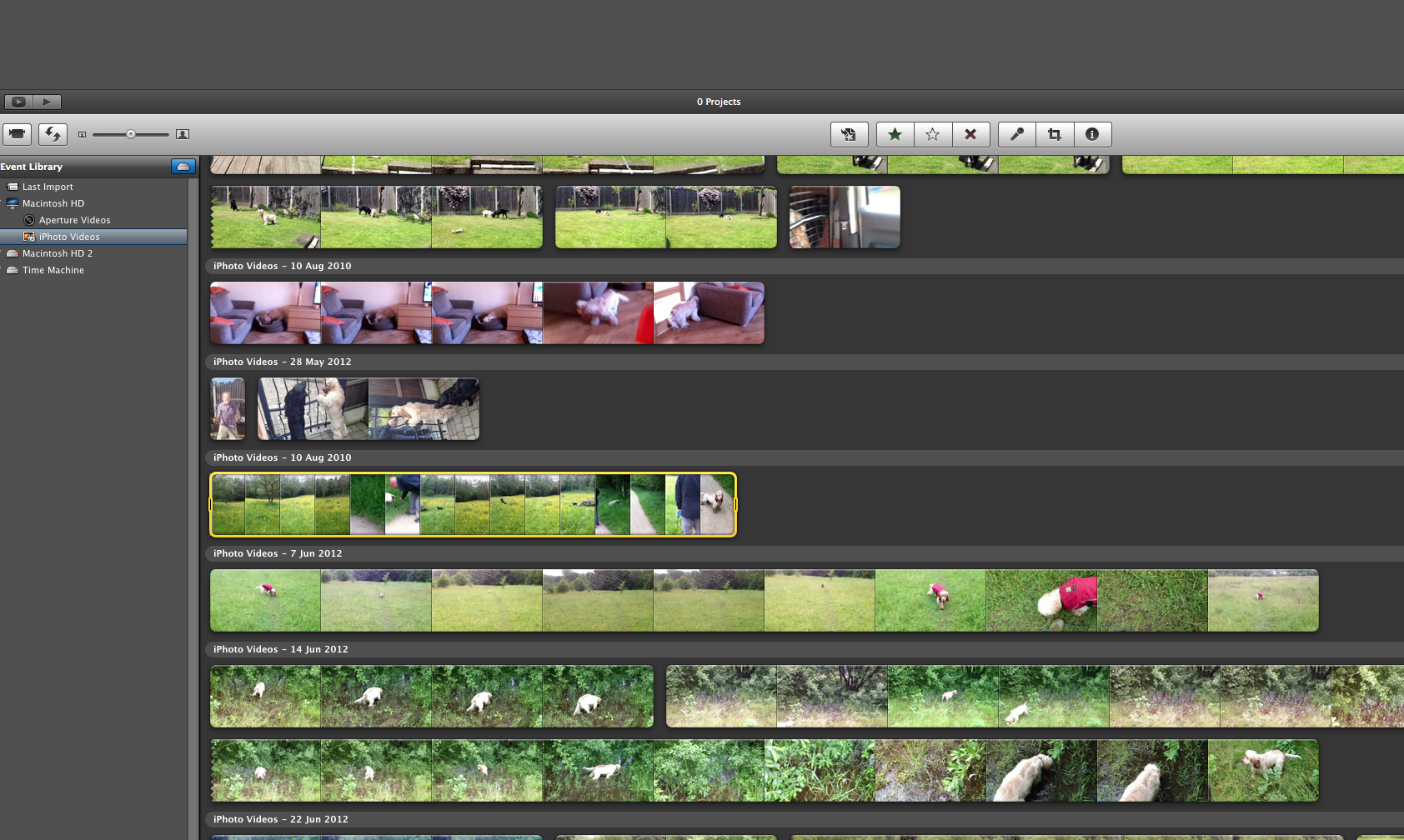Select the sofa clip with the white dog
This screenshot has height=840, width=1404.
487,313
